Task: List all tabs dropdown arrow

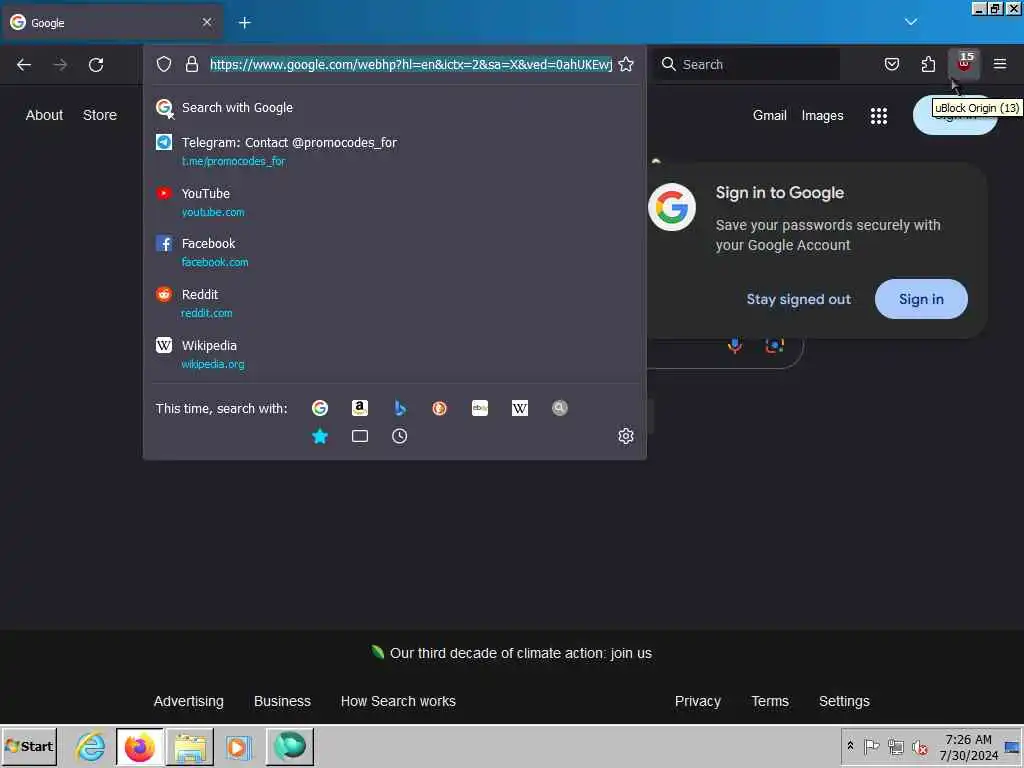Action: 910,22
